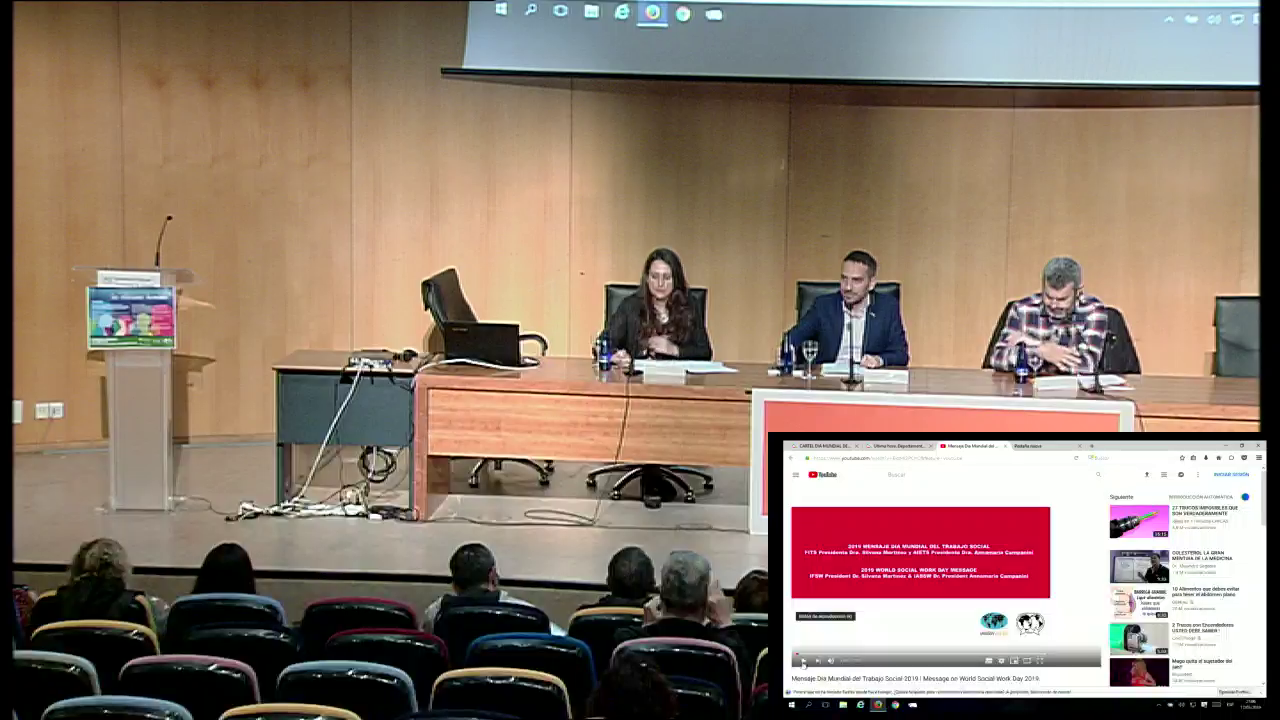
Task: Reload page with refresh icon
Action: [x=1076, y=458]
